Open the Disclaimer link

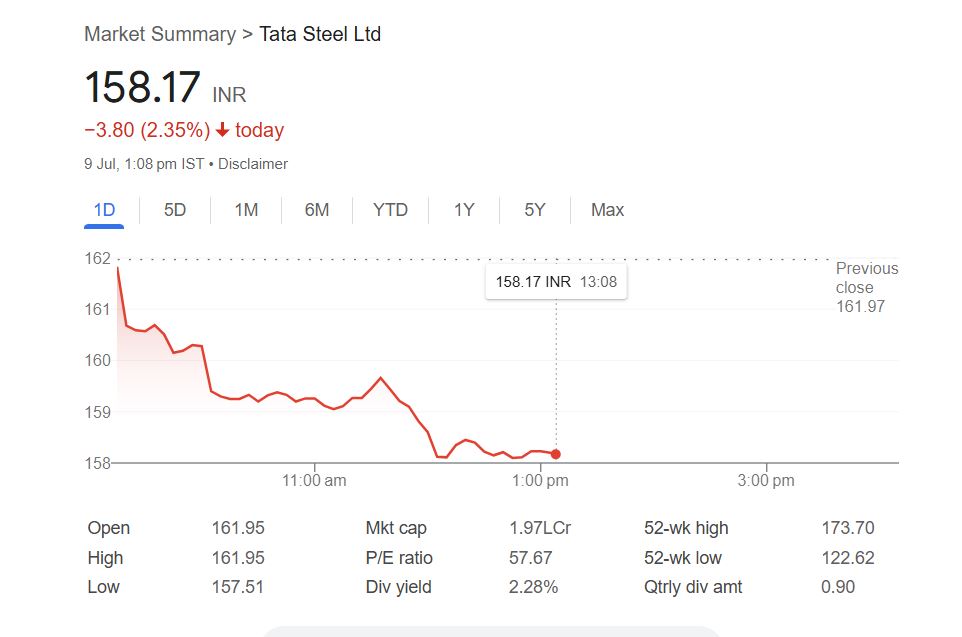(253, 164)
